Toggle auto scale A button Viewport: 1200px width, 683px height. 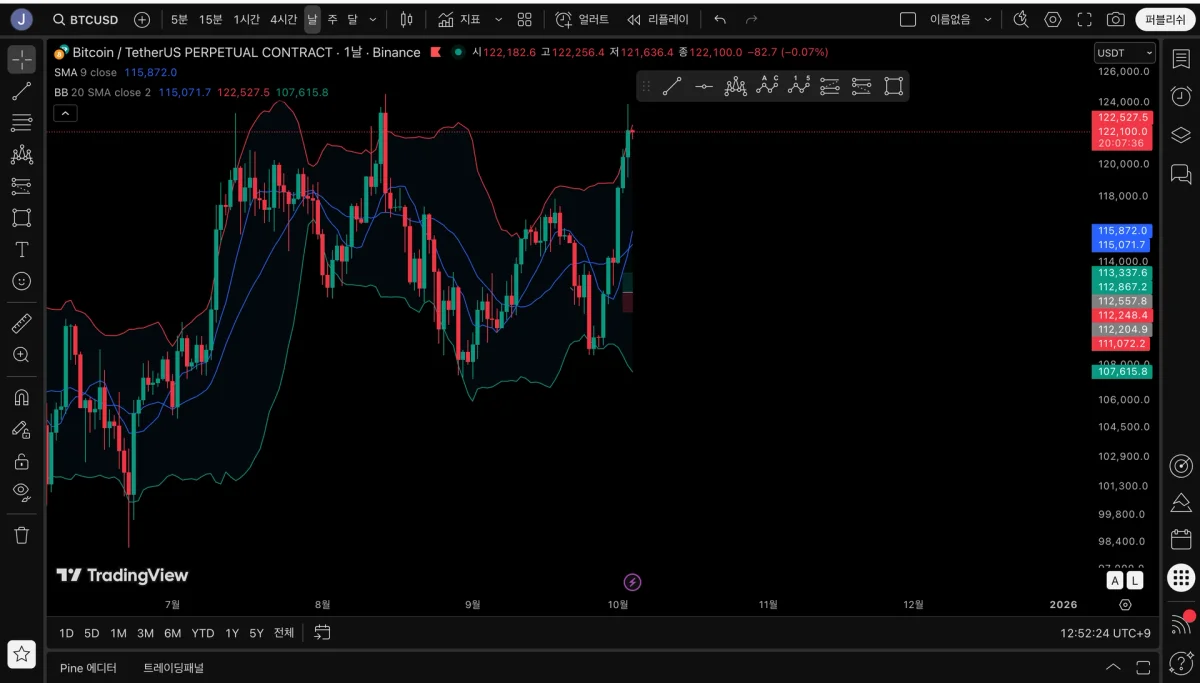[1115, 581]
